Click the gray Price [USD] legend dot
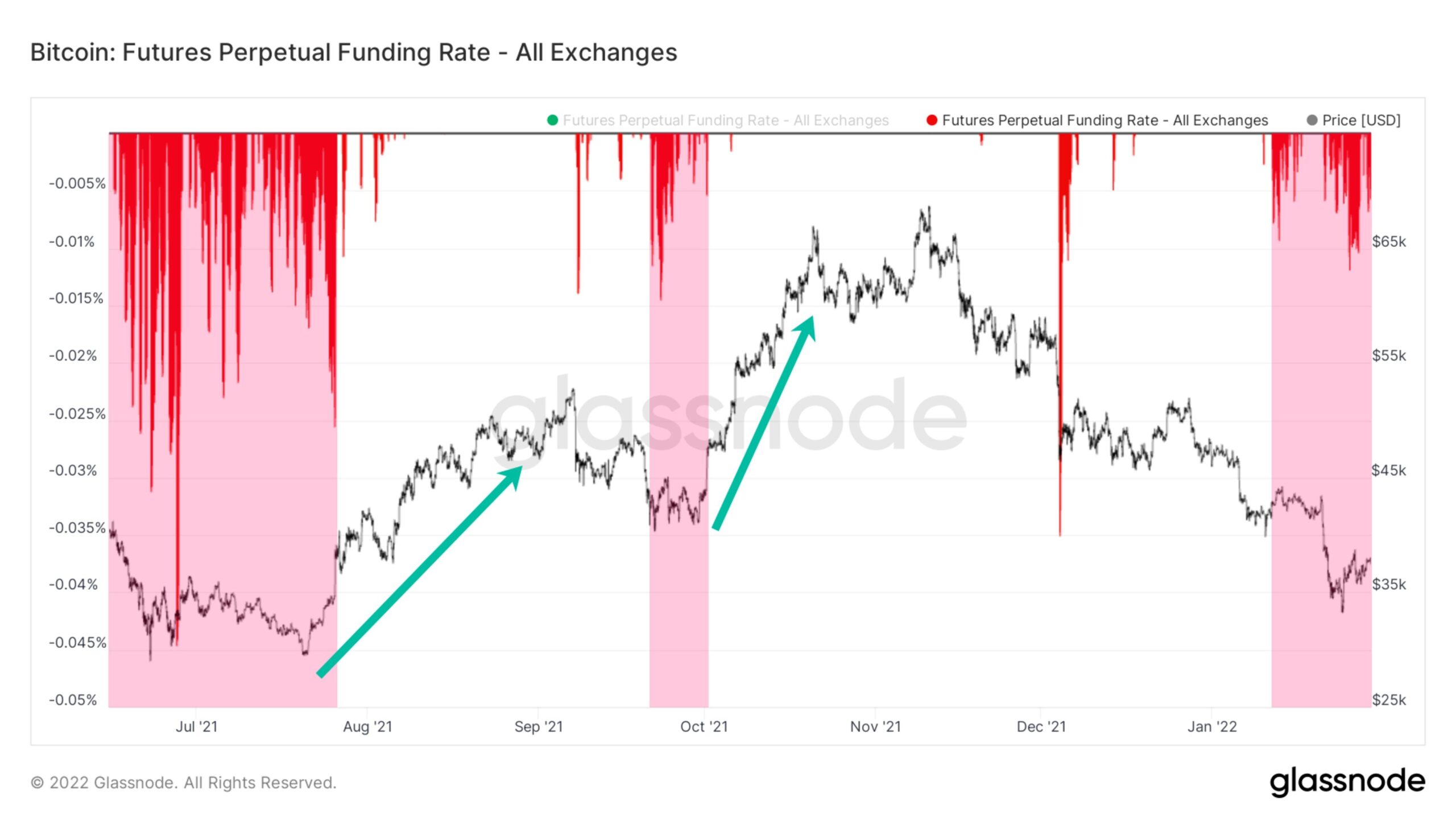 [x=1312, y=120]
